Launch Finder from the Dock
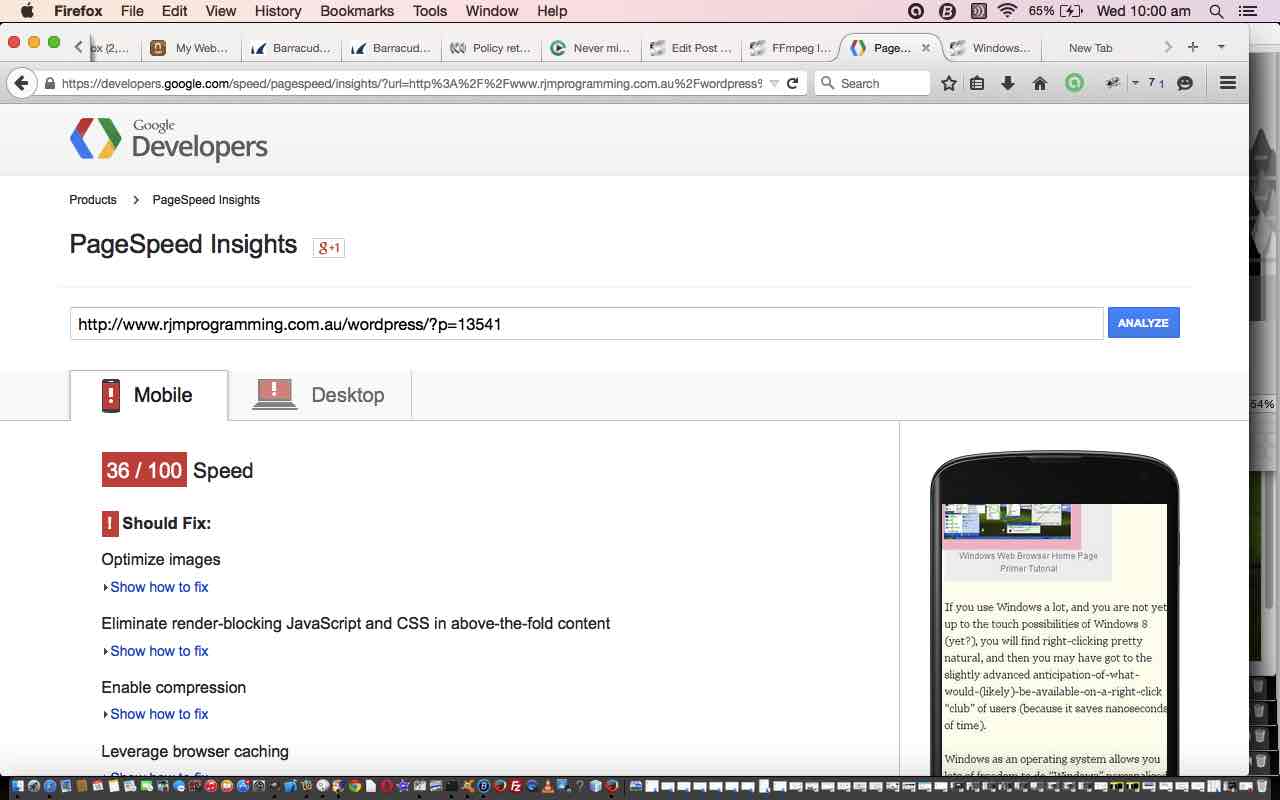The image size is (1280, 800). click(18, 787)
